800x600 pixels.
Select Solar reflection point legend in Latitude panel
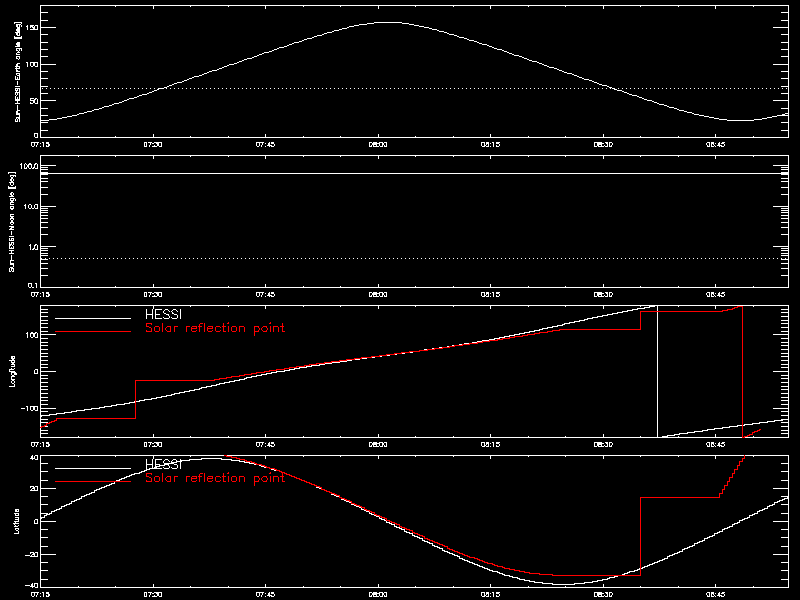tap(215, 478)
